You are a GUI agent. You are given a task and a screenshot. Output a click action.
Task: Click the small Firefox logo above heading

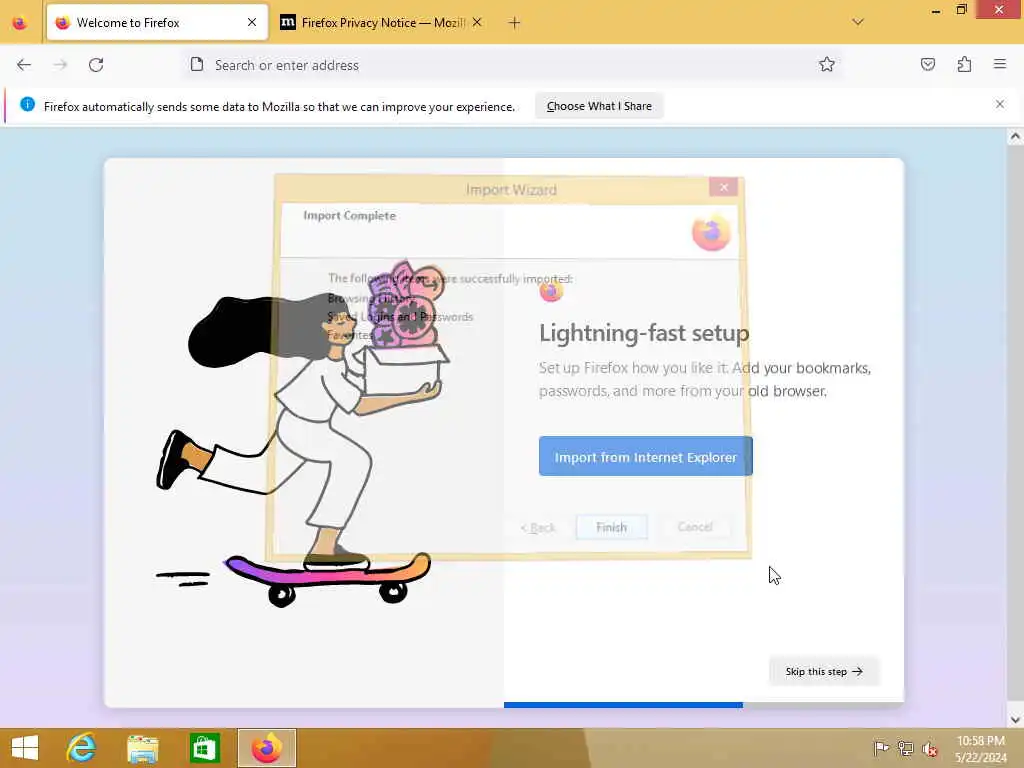click(551, 291)
